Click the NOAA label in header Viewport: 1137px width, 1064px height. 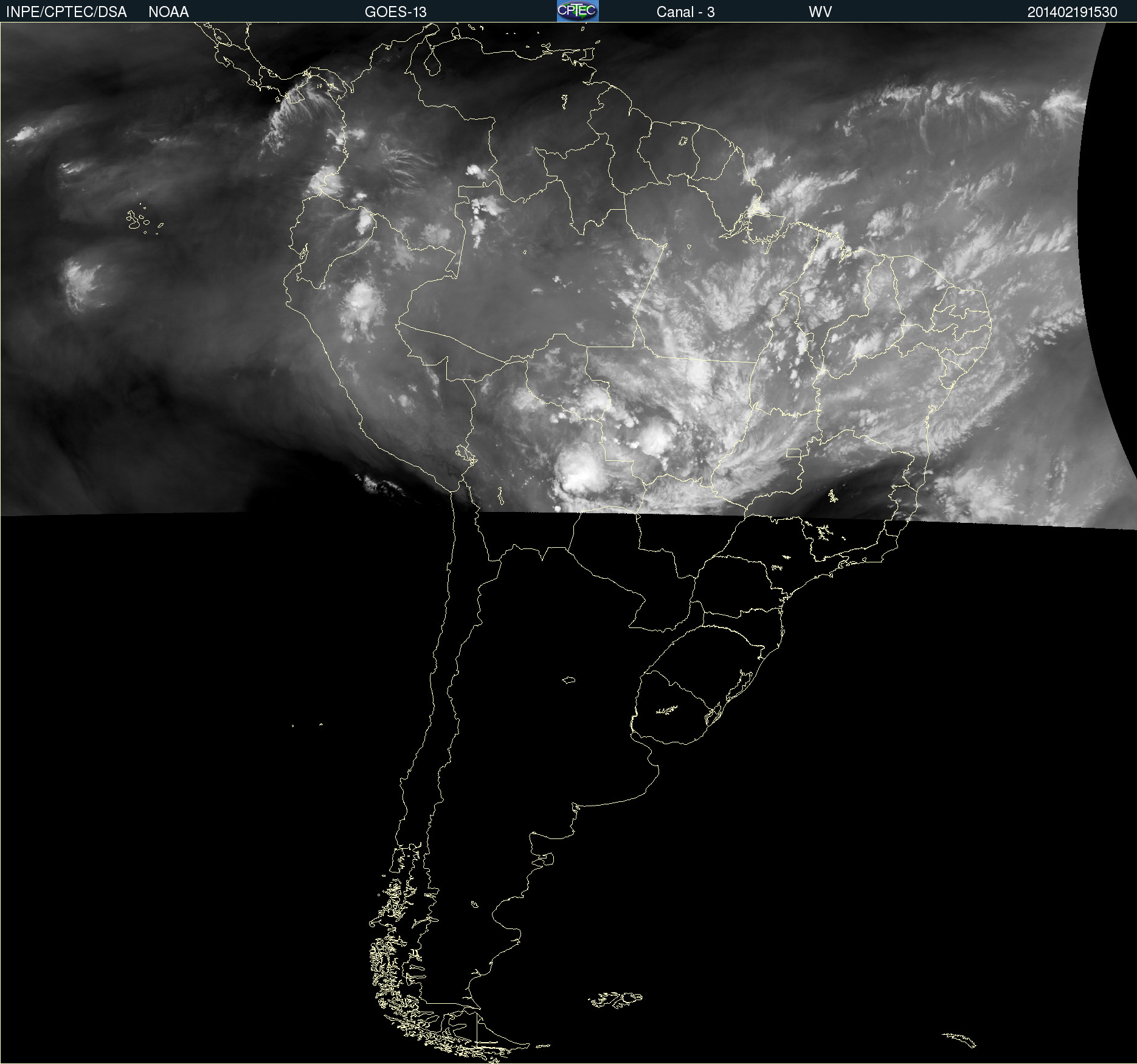[168, 12]
